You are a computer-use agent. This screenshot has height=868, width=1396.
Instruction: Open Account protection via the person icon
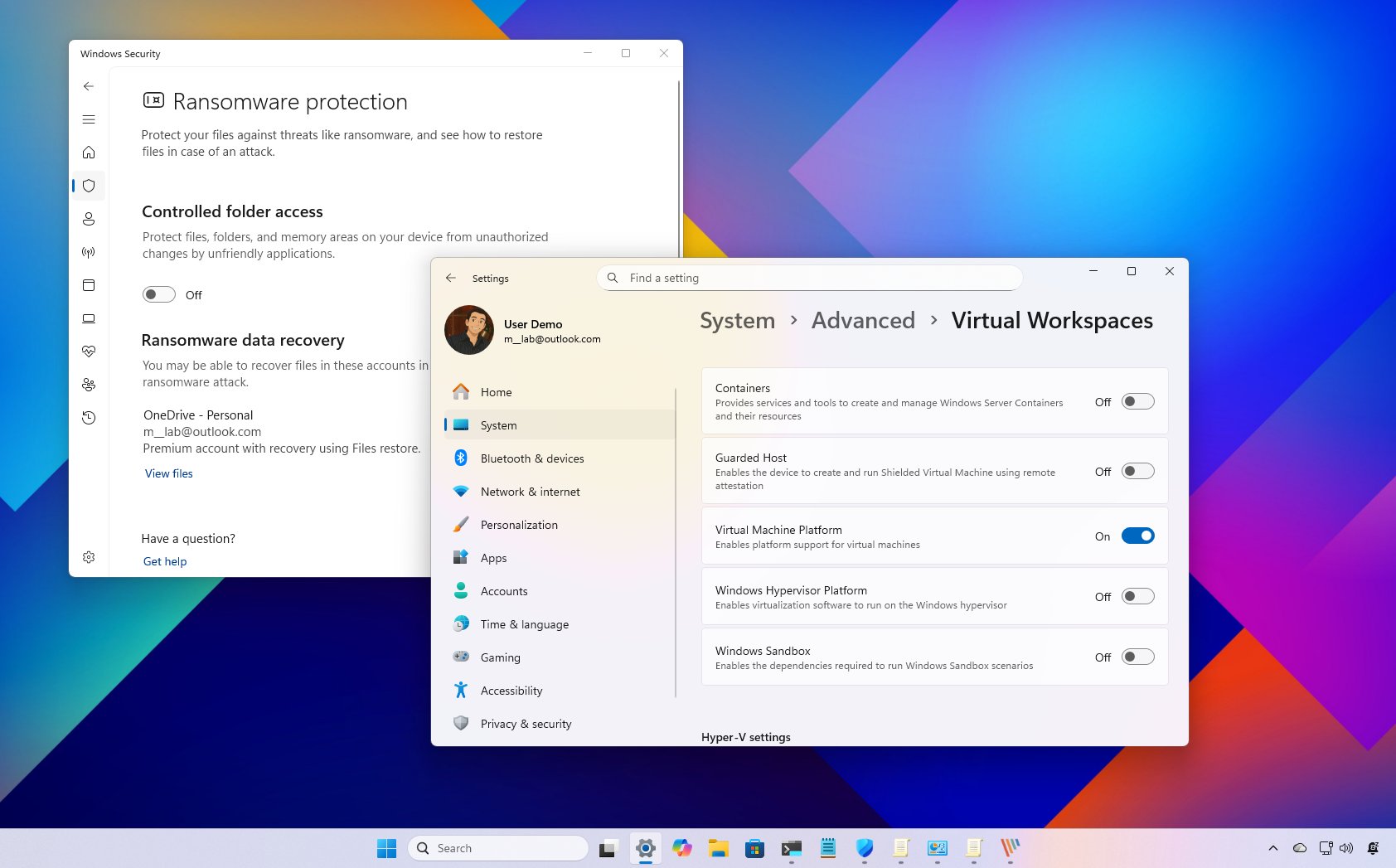click(89, 219)
